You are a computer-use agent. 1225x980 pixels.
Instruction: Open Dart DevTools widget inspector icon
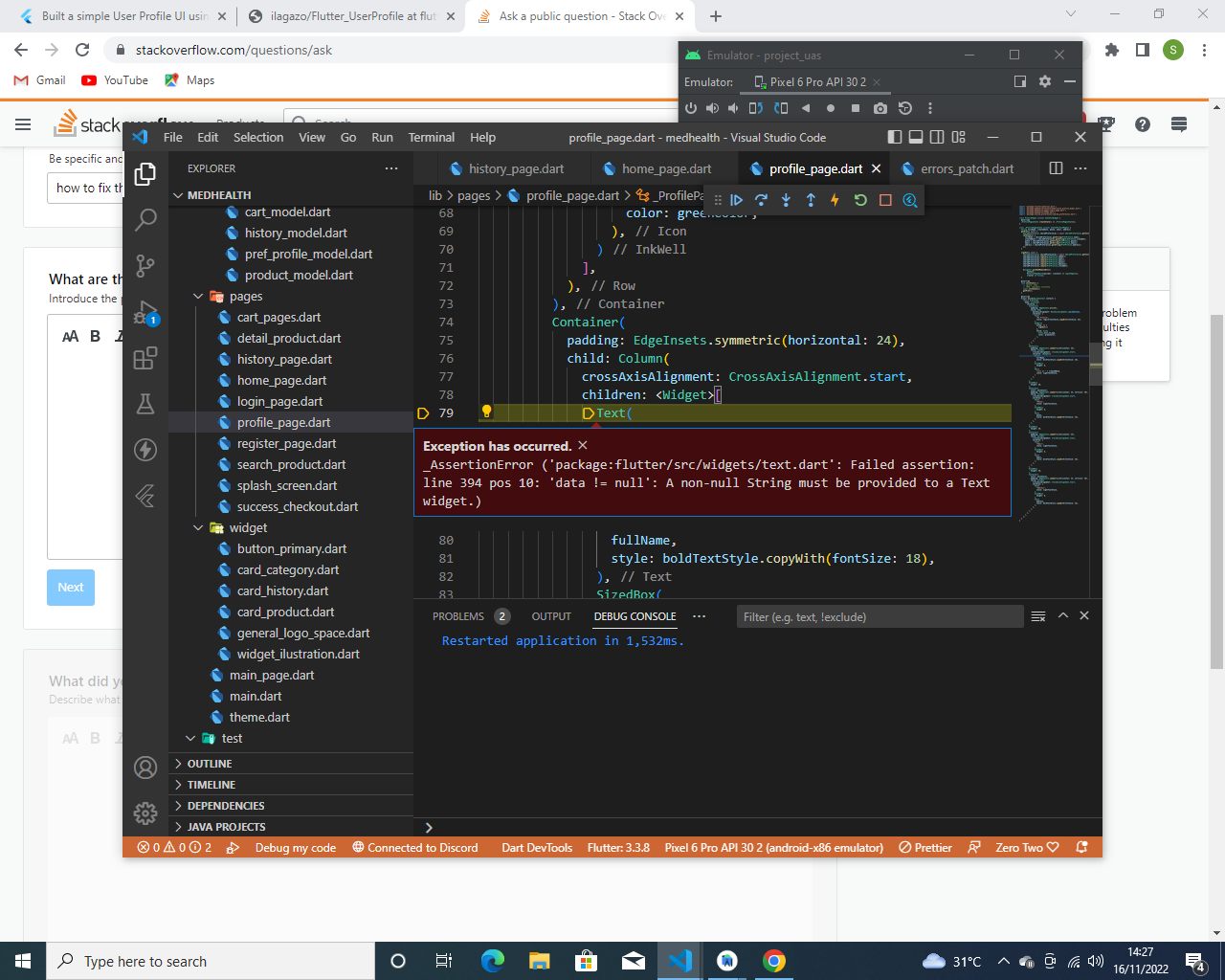click(x=910, y=200)
